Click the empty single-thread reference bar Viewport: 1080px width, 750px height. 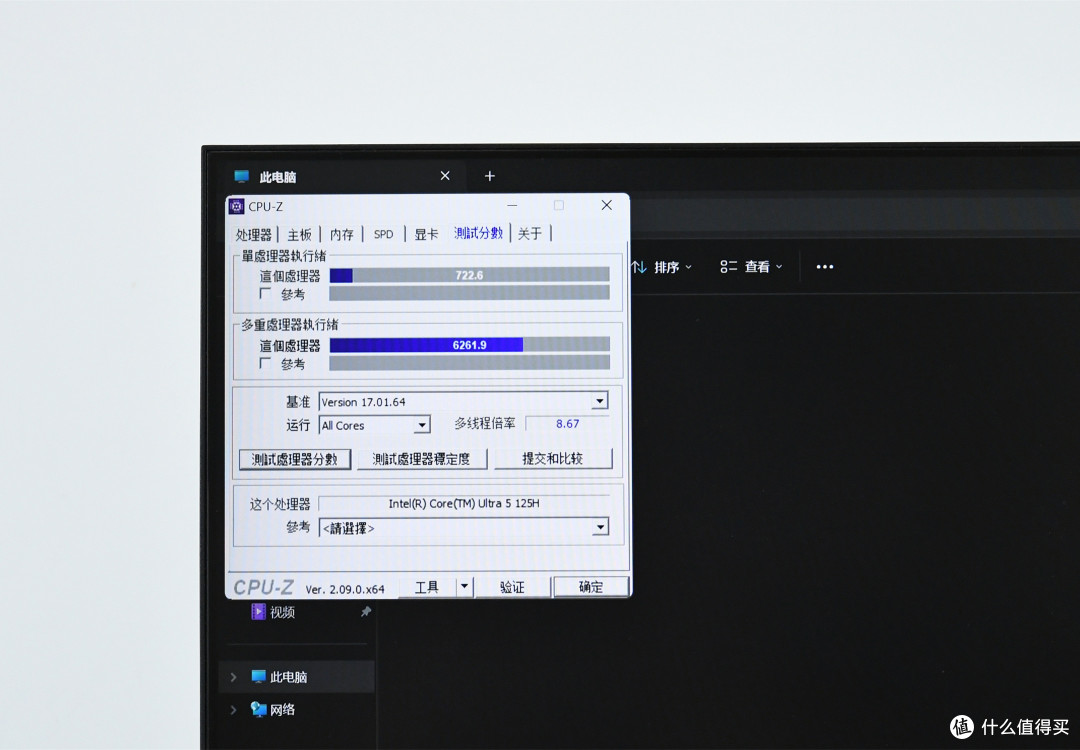469,293
